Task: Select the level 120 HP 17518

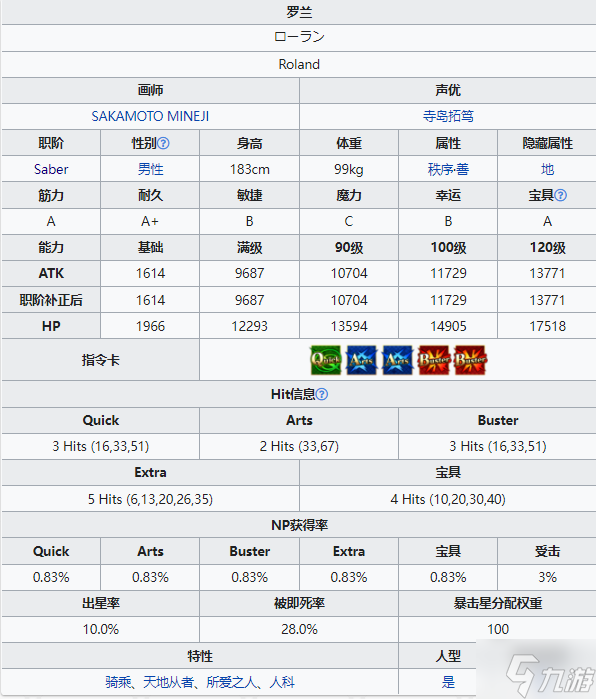Action: point(547,326)
